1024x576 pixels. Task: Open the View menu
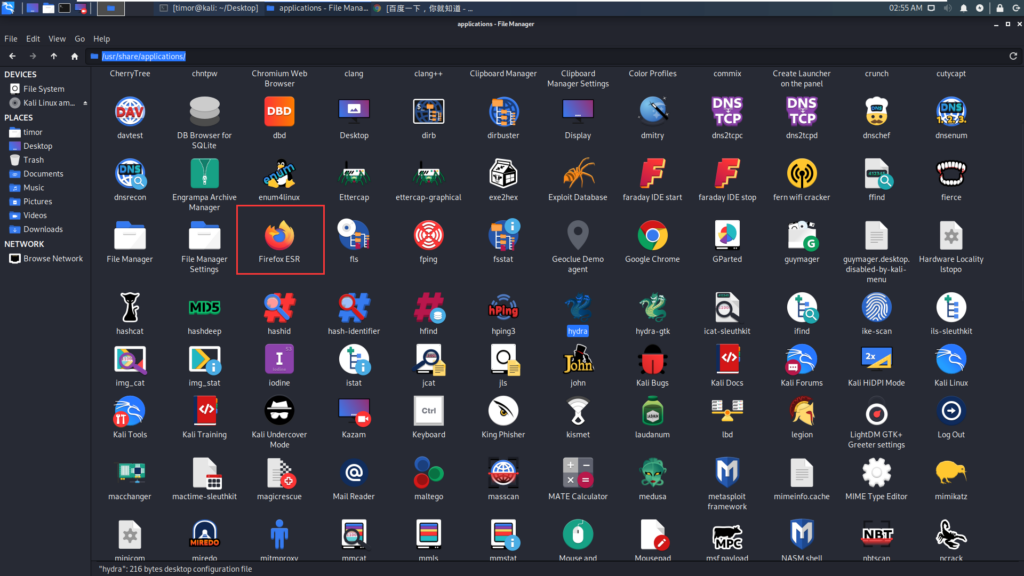pyautogui.click(x=57, y=39)
